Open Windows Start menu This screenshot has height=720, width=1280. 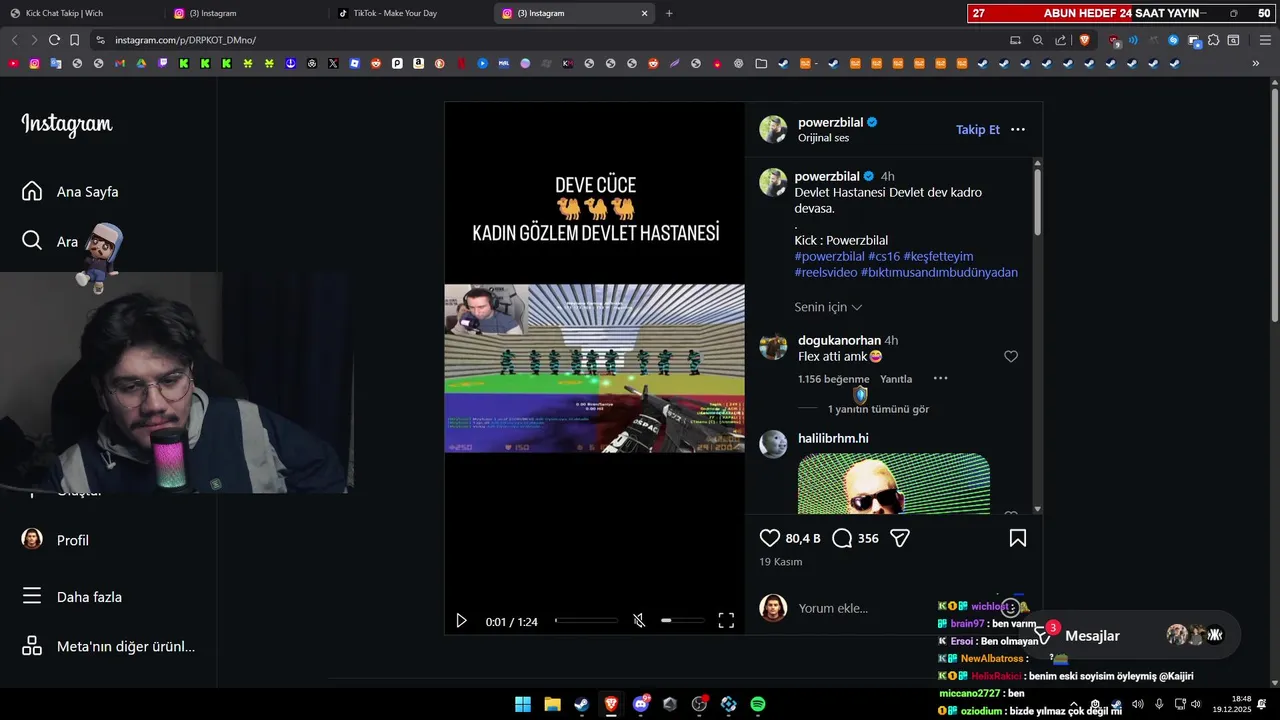point(523,704)
